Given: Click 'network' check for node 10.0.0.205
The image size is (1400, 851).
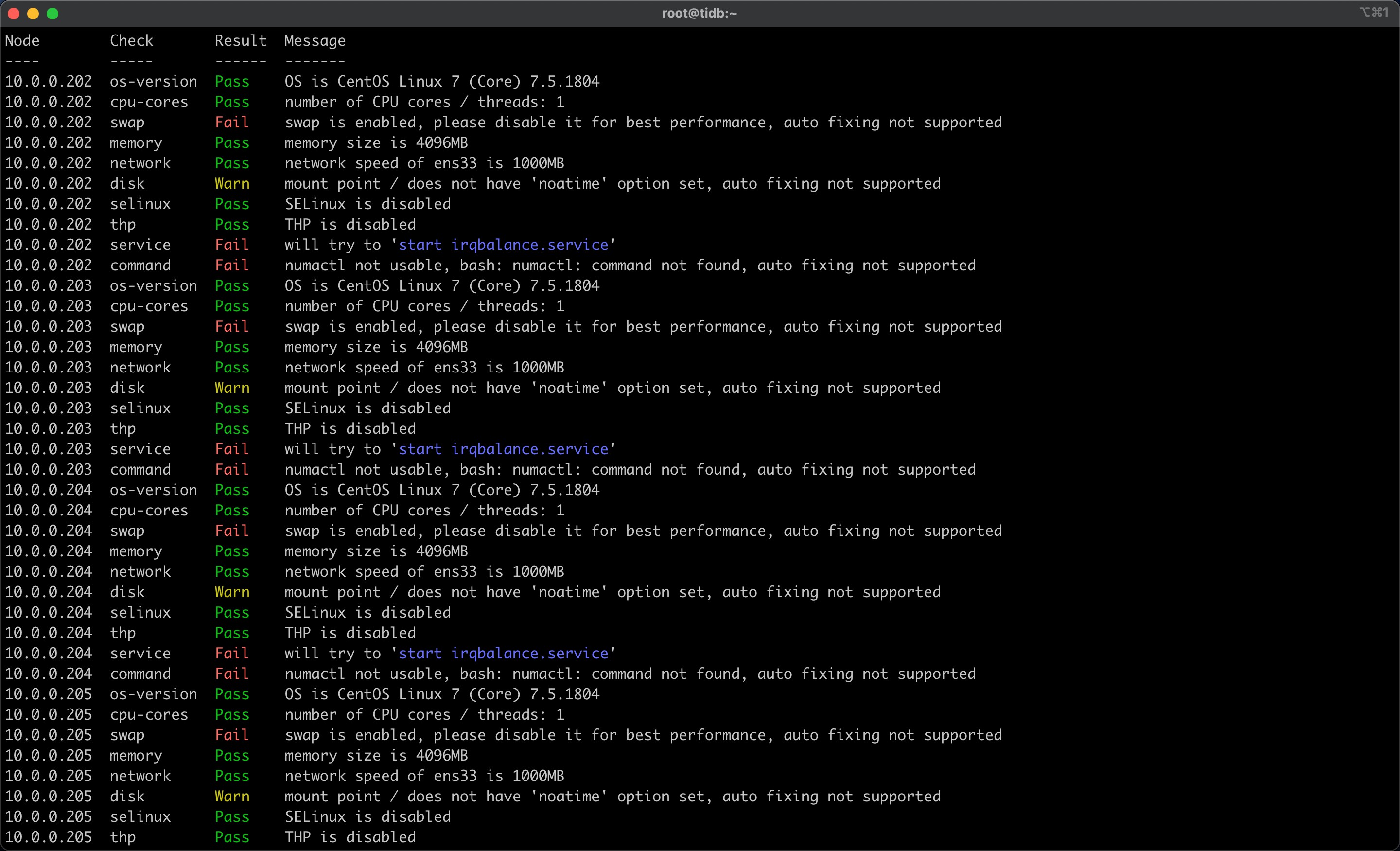Looking at the screenshot, I should (x=140, y=777).
